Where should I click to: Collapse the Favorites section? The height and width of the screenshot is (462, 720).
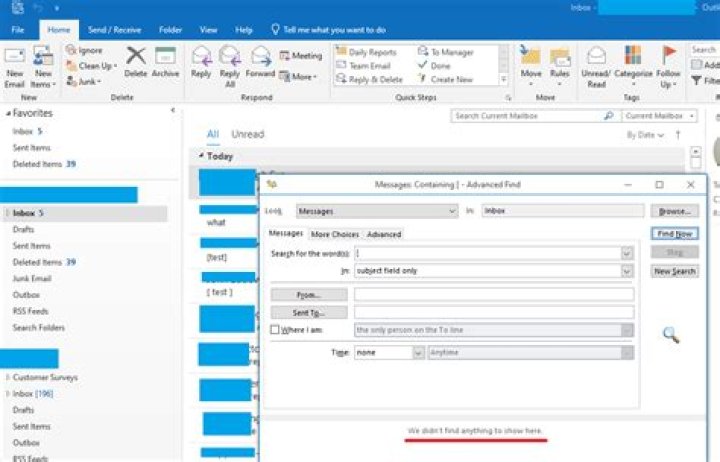[8, 113]
